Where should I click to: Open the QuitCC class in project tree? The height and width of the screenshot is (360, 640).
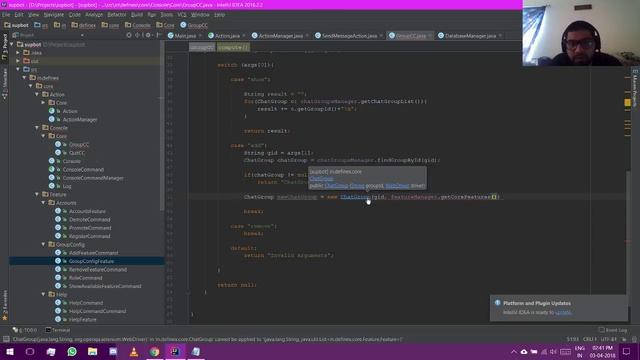click(x=77, y=153)
